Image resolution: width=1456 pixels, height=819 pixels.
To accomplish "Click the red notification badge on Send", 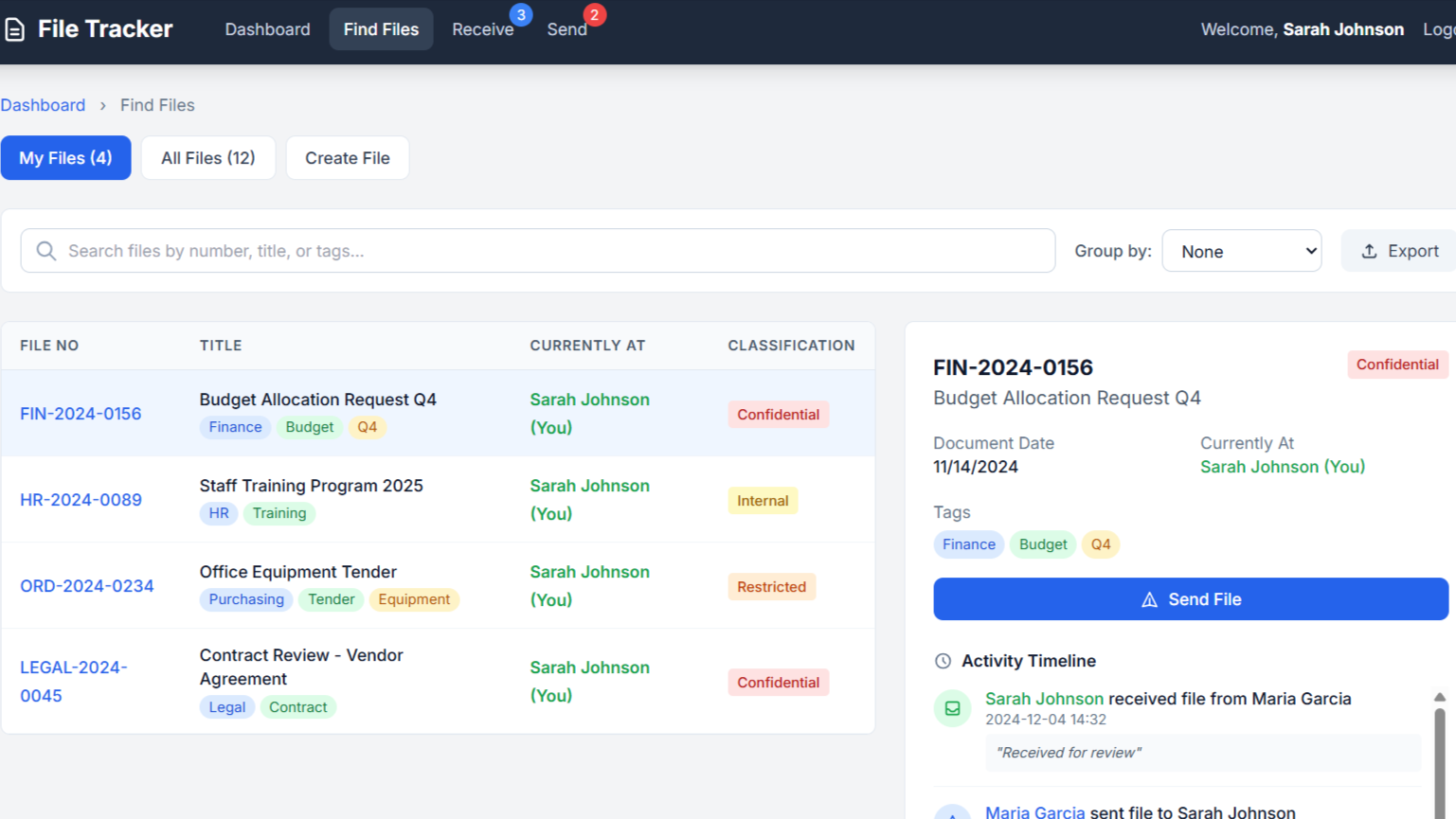I will (595, 14).
